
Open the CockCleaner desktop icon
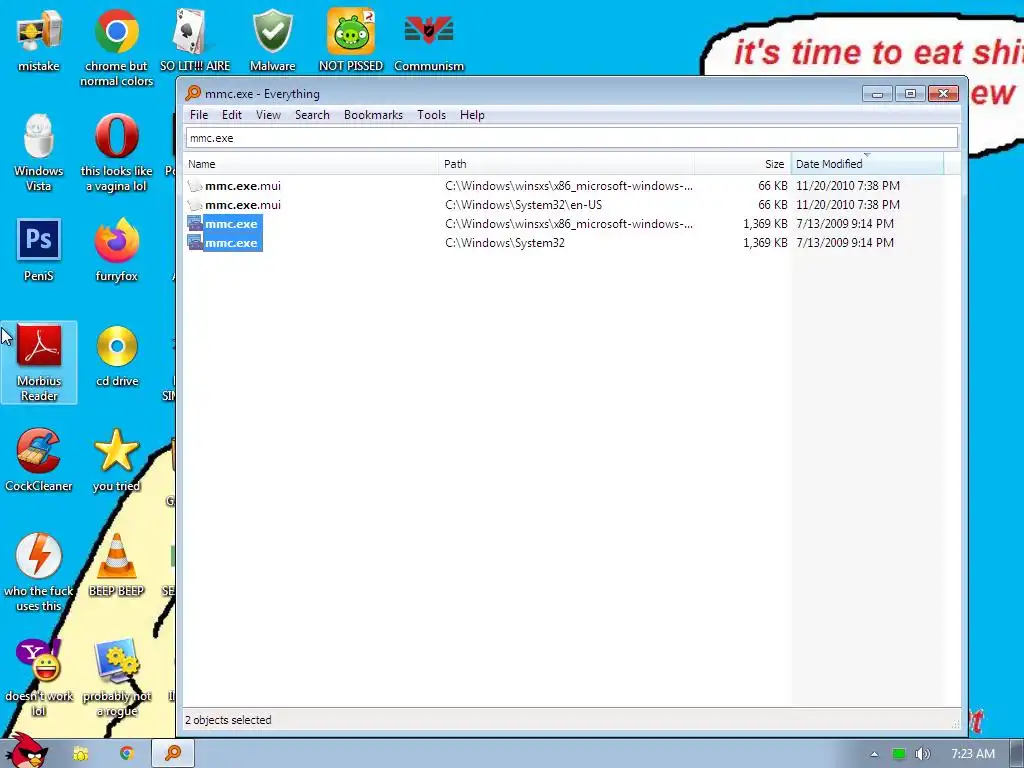point(39,459)
